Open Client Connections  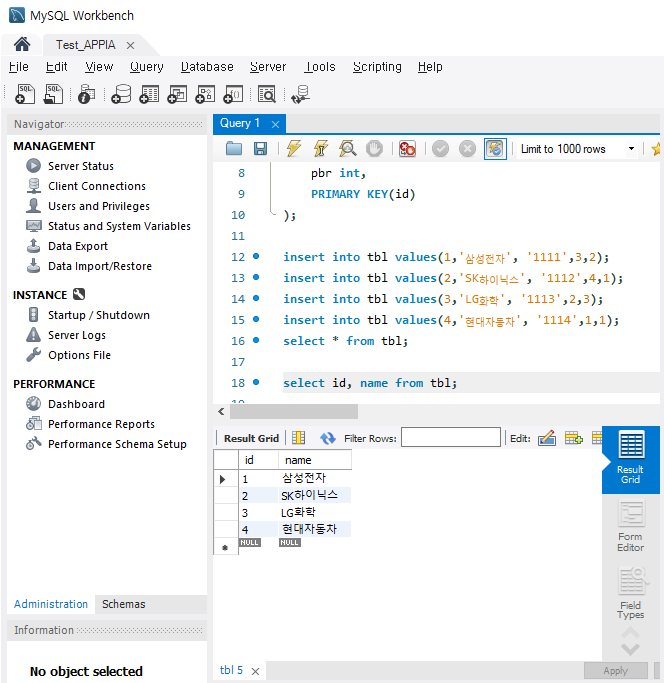(97, 186)
